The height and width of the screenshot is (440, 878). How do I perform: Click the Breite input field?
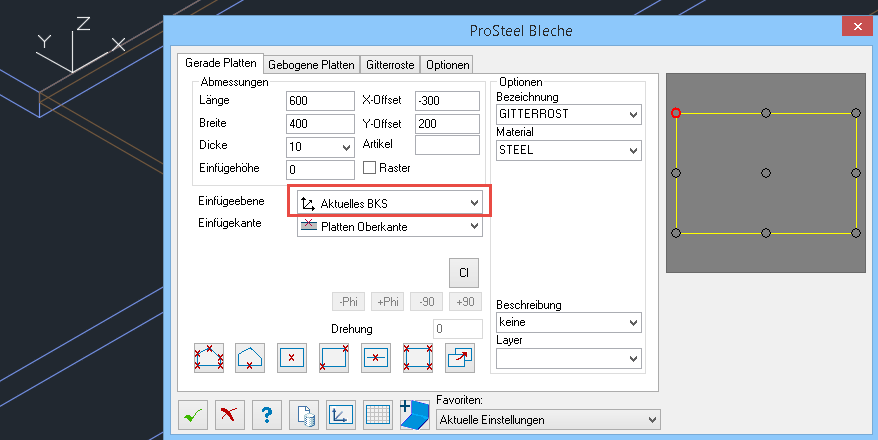(320, 124)
